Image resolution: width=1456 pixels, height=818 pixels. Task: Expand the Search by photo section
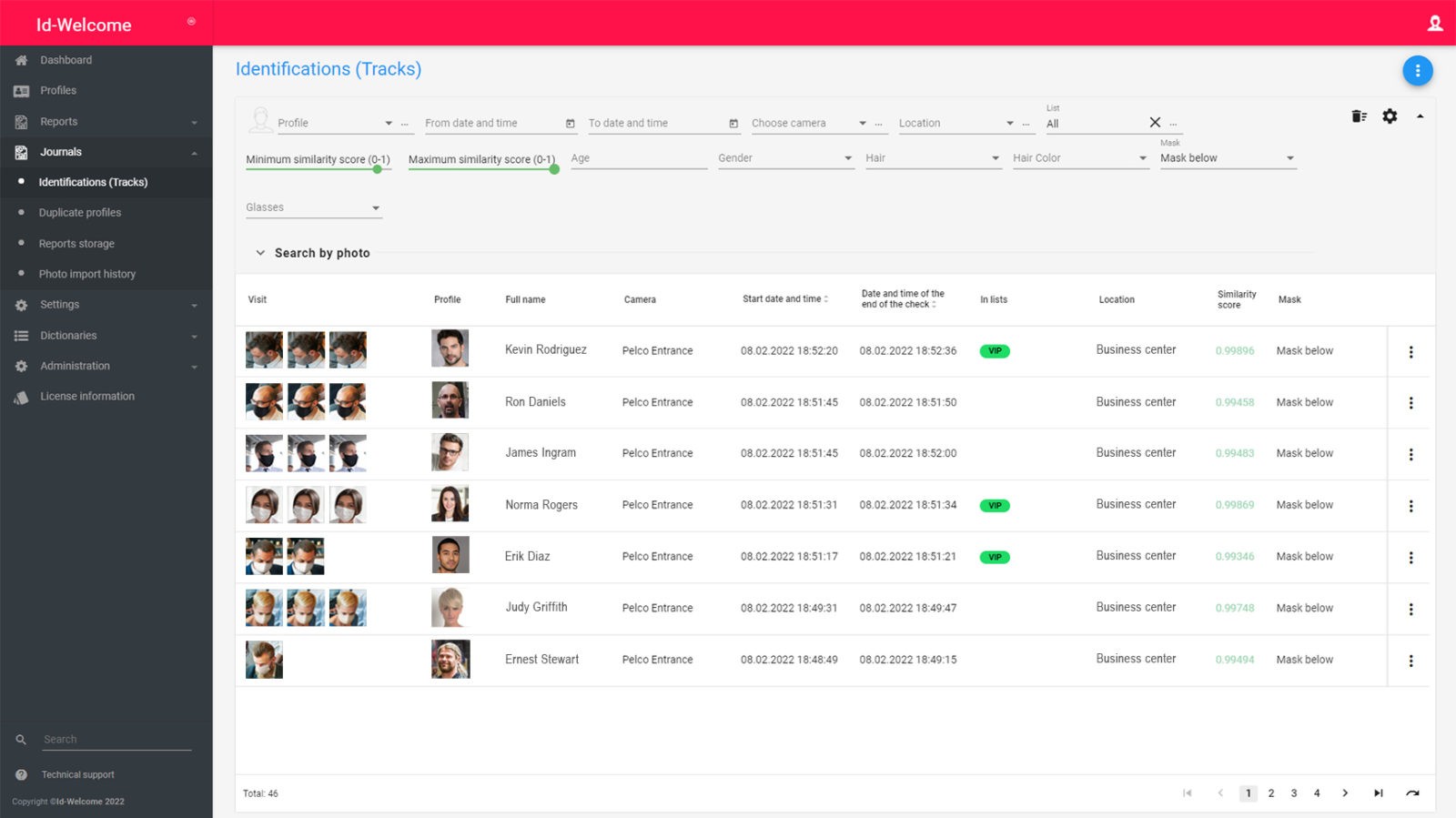click(x=260, y=253)
